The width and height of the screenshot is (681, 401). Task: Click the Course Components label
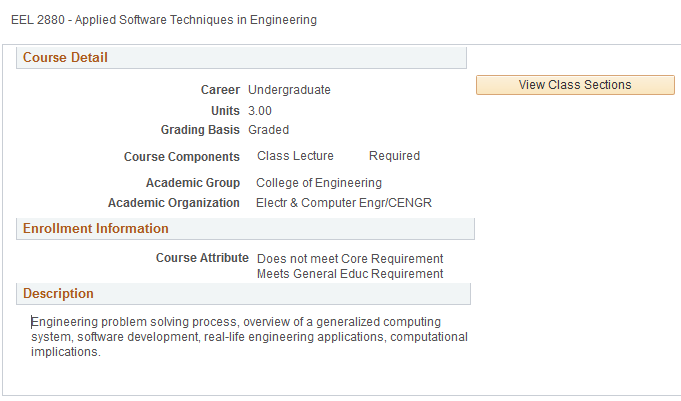182,157
